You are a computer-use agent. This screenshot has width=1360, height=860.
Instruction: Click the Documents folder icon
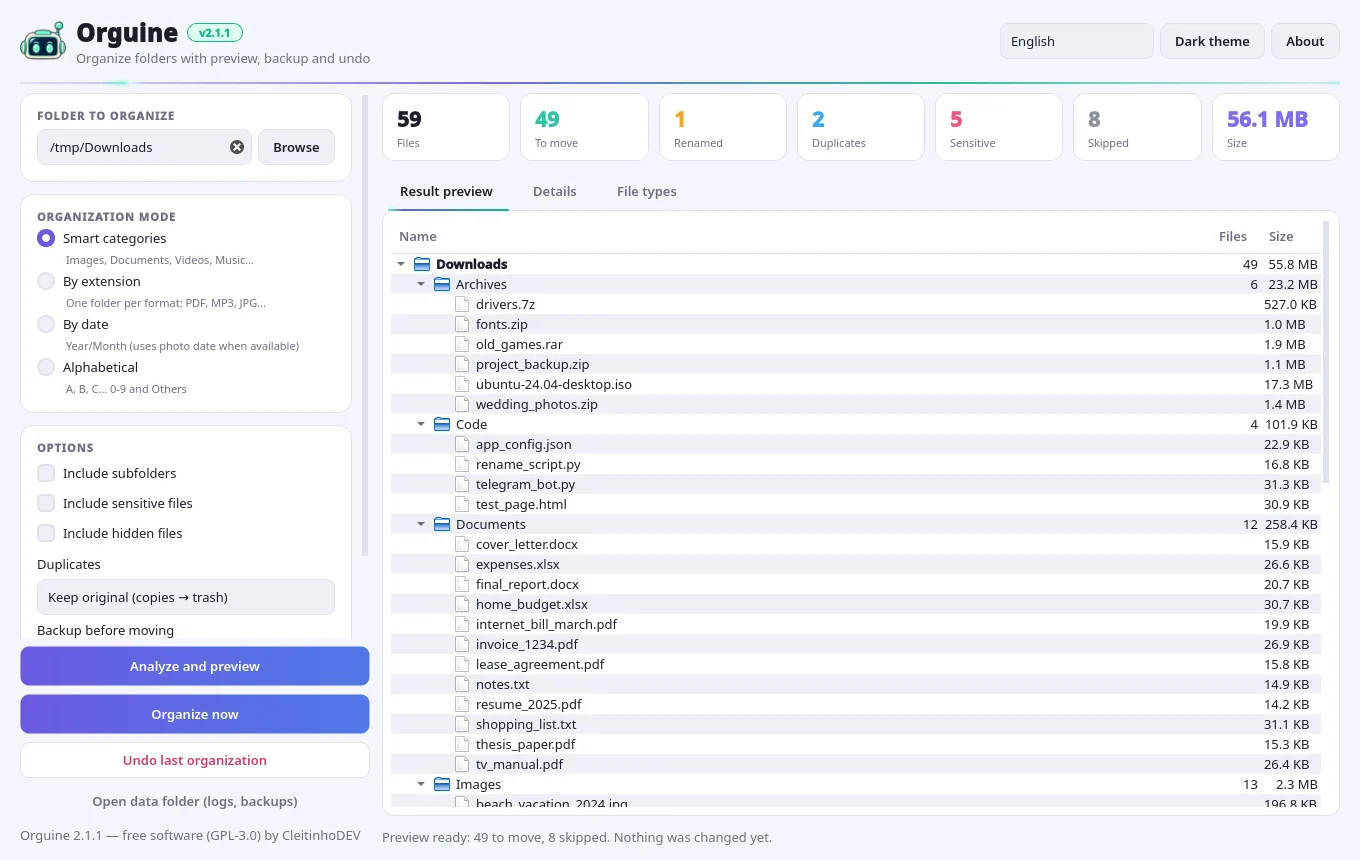coord(442,524)
